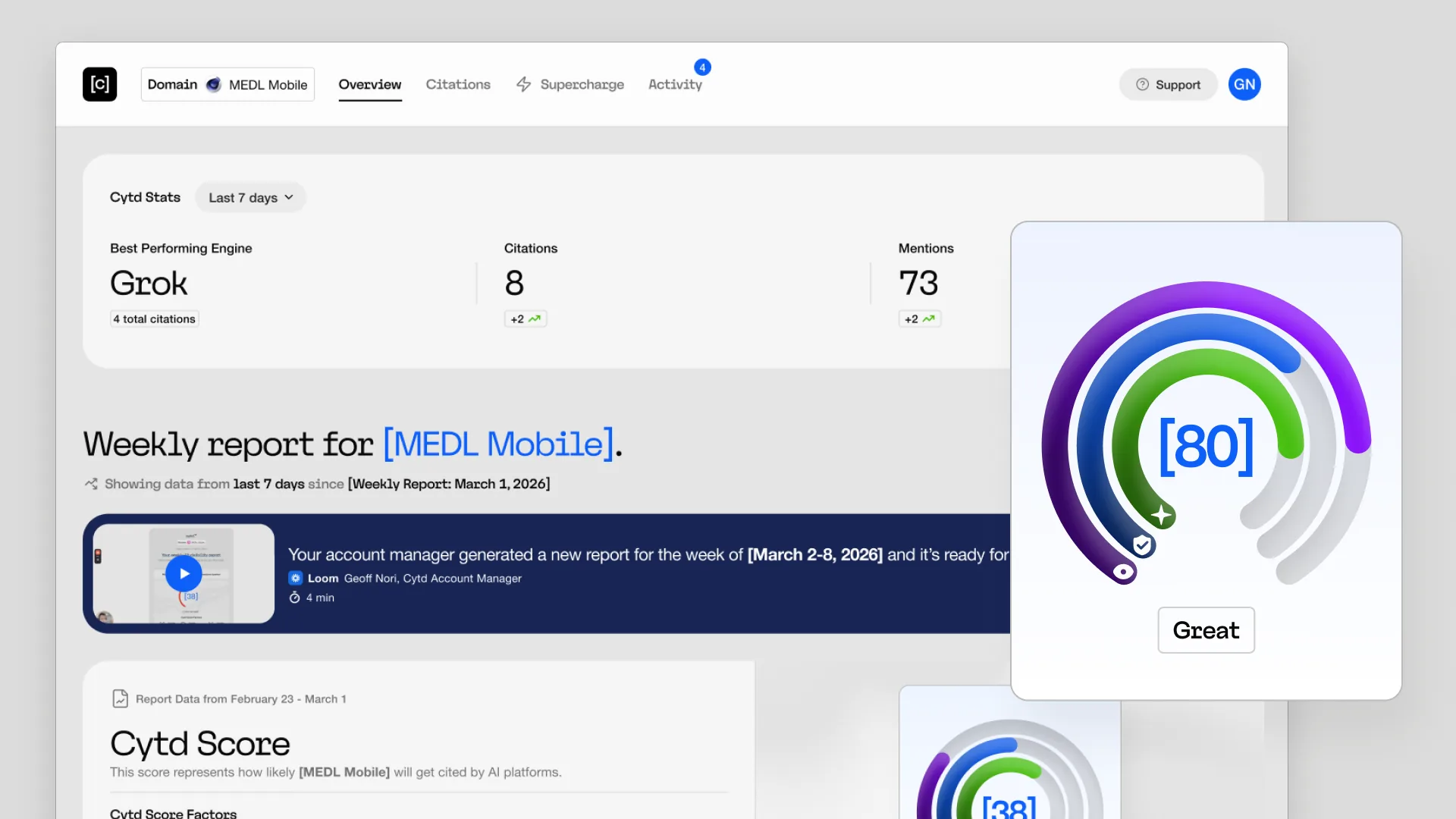
Task: Click the sparkle icon on green arc
Action: (x=1161, y=516)
